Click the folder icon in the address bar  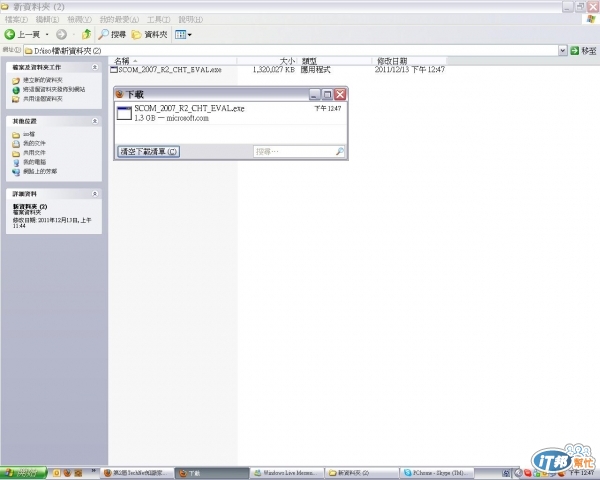(28, 51)
